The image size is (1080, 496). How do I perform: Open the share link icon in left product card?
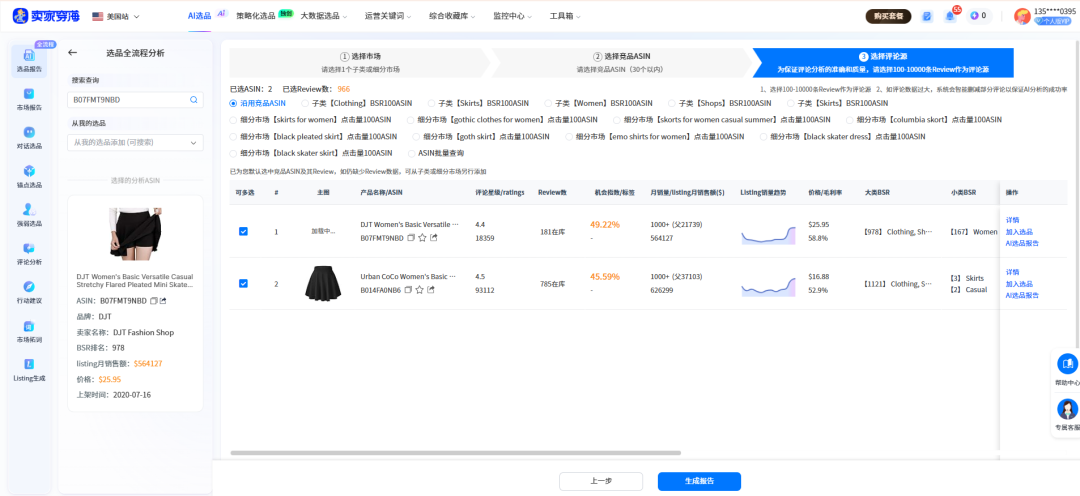163,301
